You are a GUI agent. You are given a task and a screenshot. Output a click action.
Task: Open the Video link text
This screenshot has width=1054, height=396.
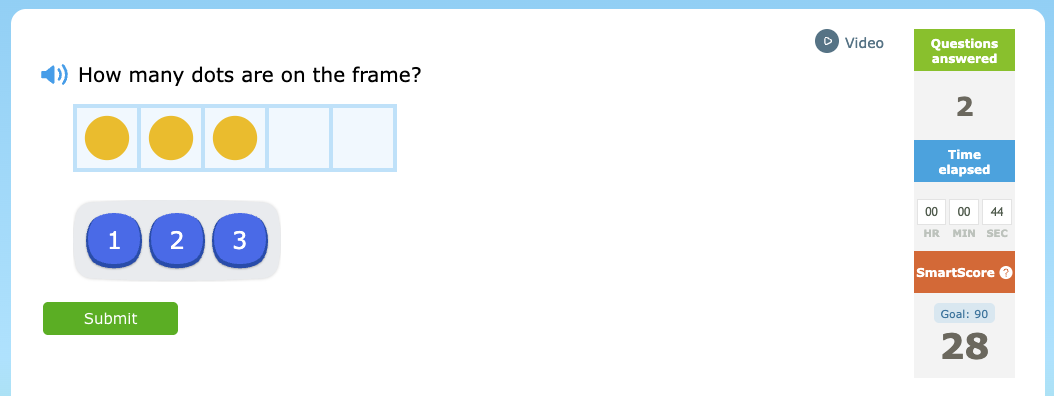click(864, 43)
